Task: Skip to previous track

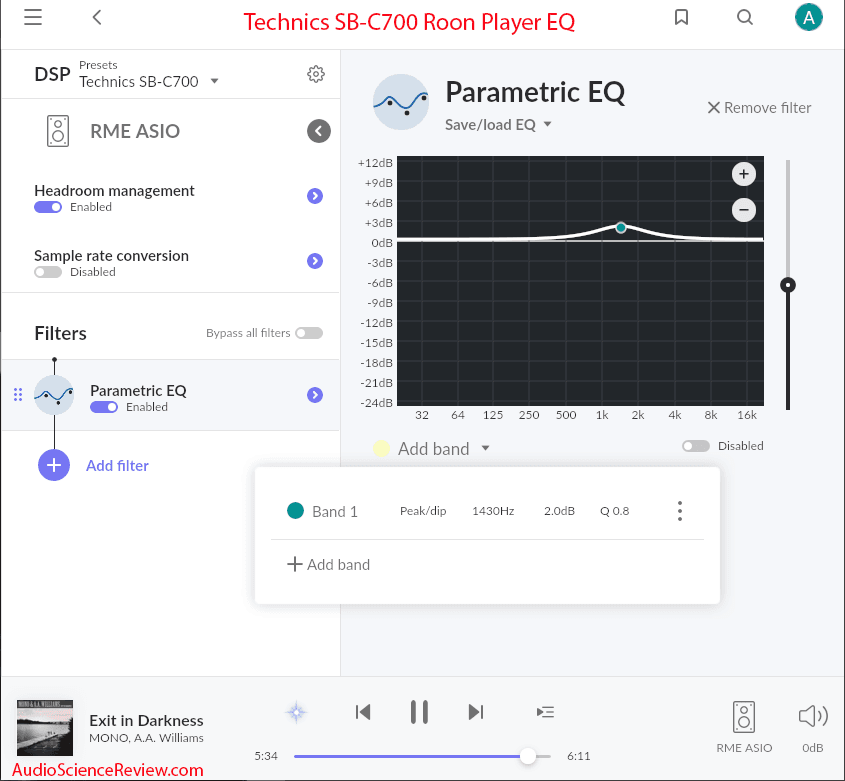Action: [363, 712]
